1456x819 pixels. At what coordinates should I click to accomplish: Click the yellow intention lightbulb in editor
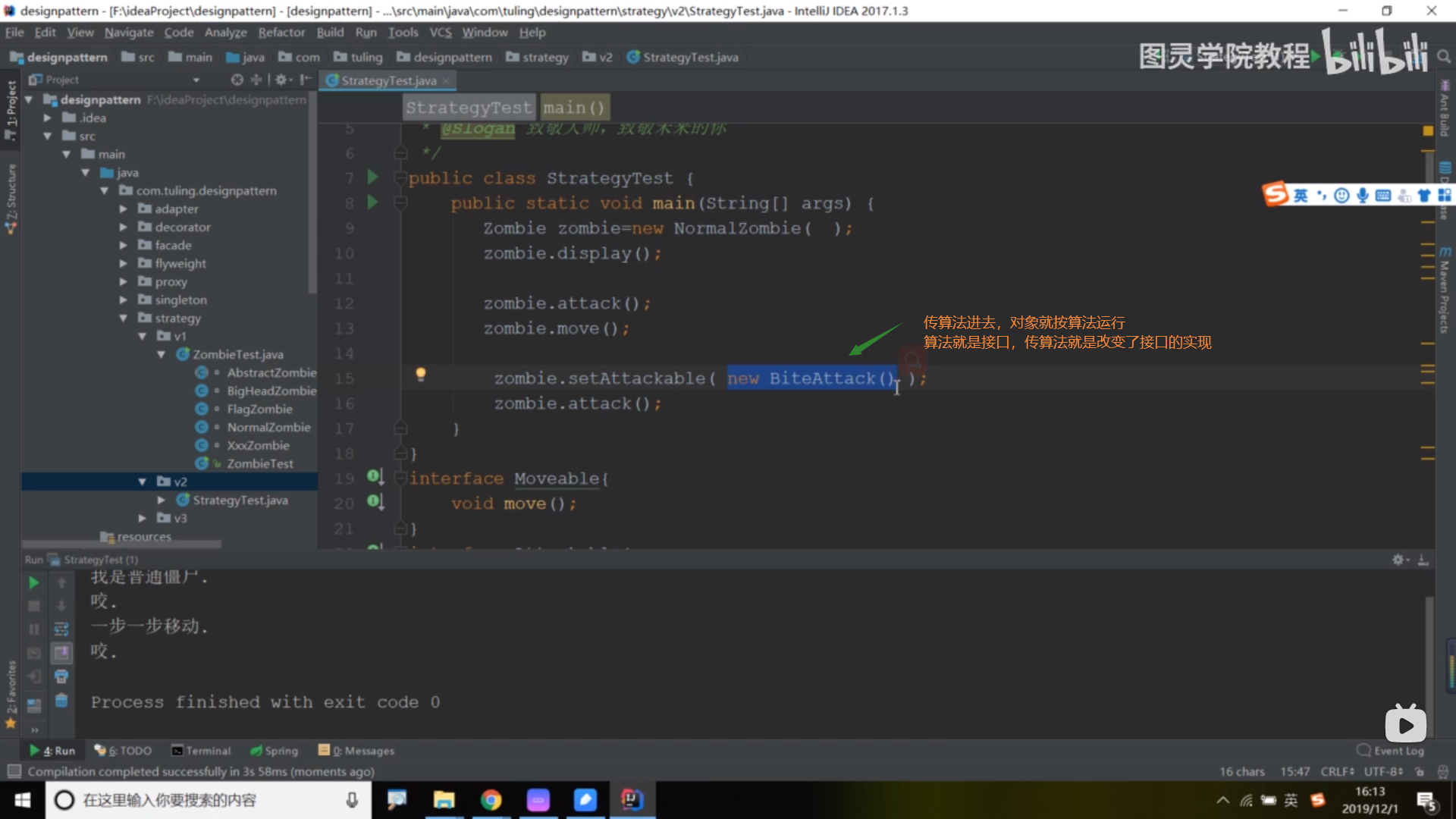[420, 375]
